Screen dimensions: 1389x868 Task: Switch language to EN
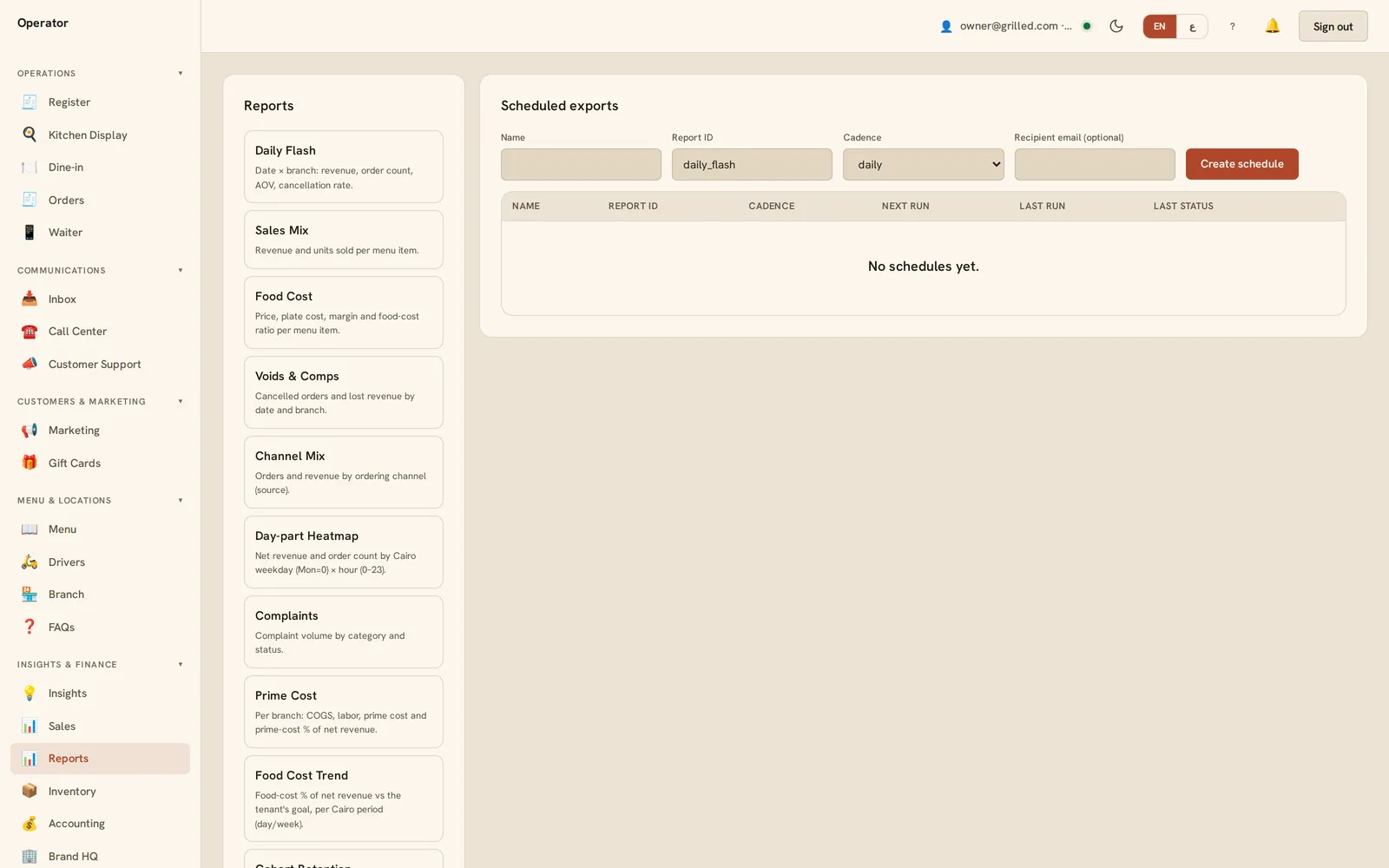coord(1160,26)
